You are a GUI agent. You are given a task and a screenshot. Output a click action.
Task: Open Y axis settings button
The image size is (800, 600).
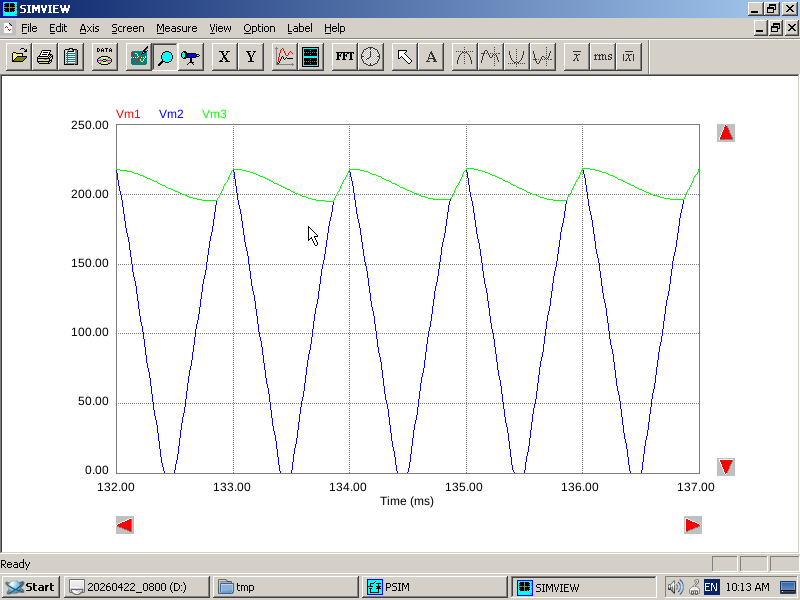coord(251,56)
